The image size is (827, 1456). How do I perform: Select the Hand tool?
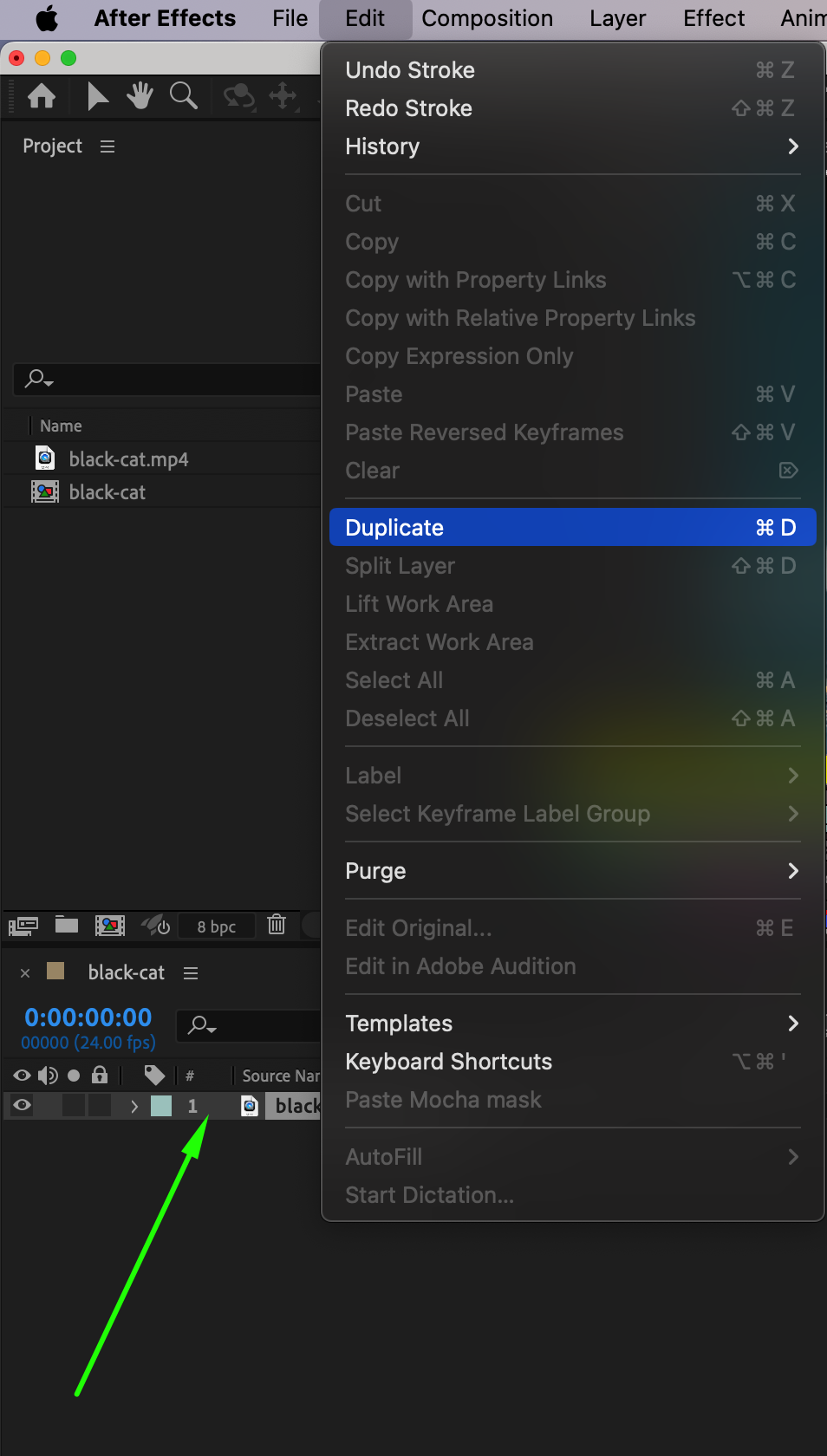(x=140, y=96)
